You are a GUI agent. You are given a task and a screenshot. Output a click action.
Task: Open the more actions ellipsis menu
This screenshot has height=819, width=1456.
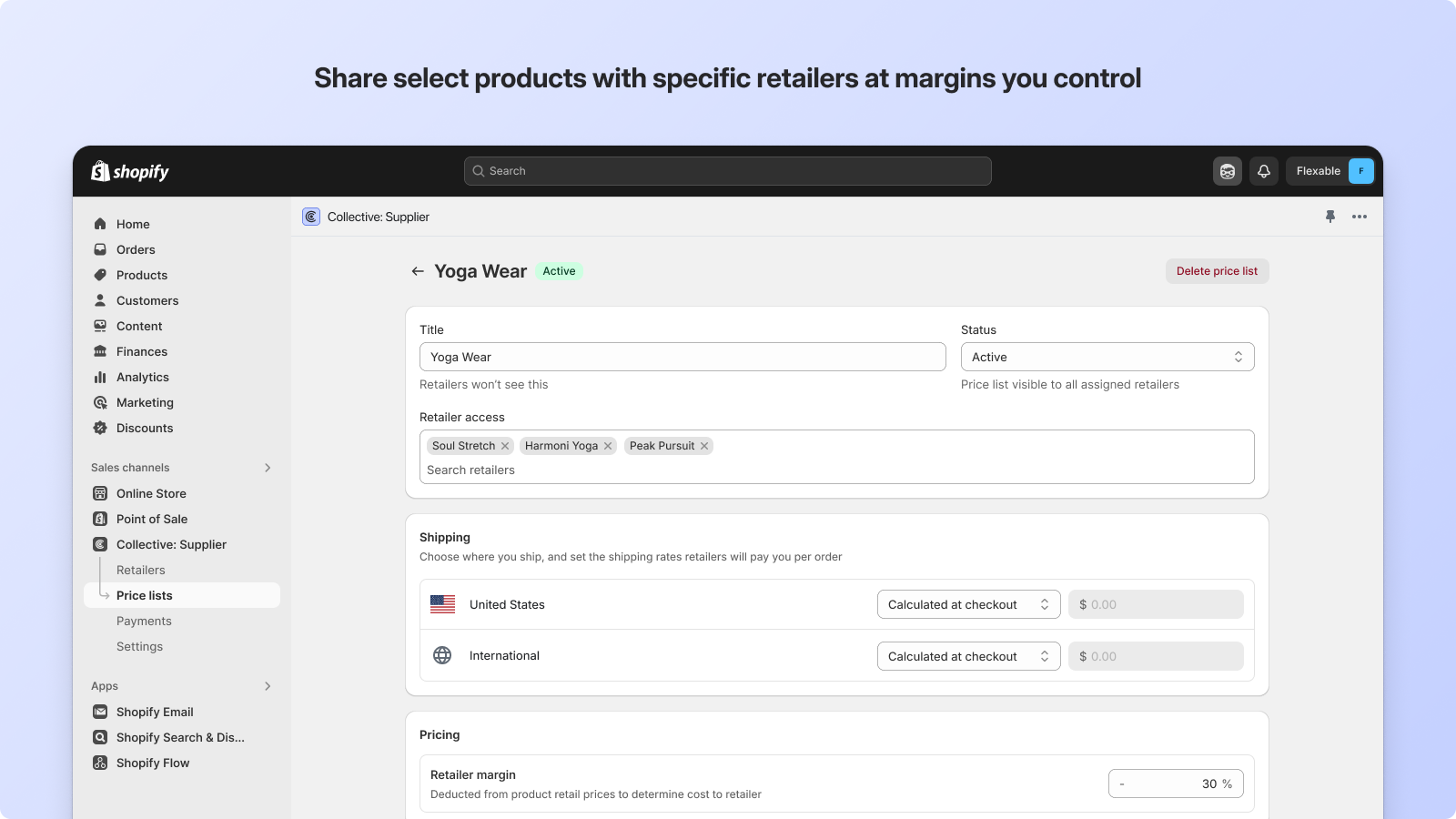(x=1360, y=217)
